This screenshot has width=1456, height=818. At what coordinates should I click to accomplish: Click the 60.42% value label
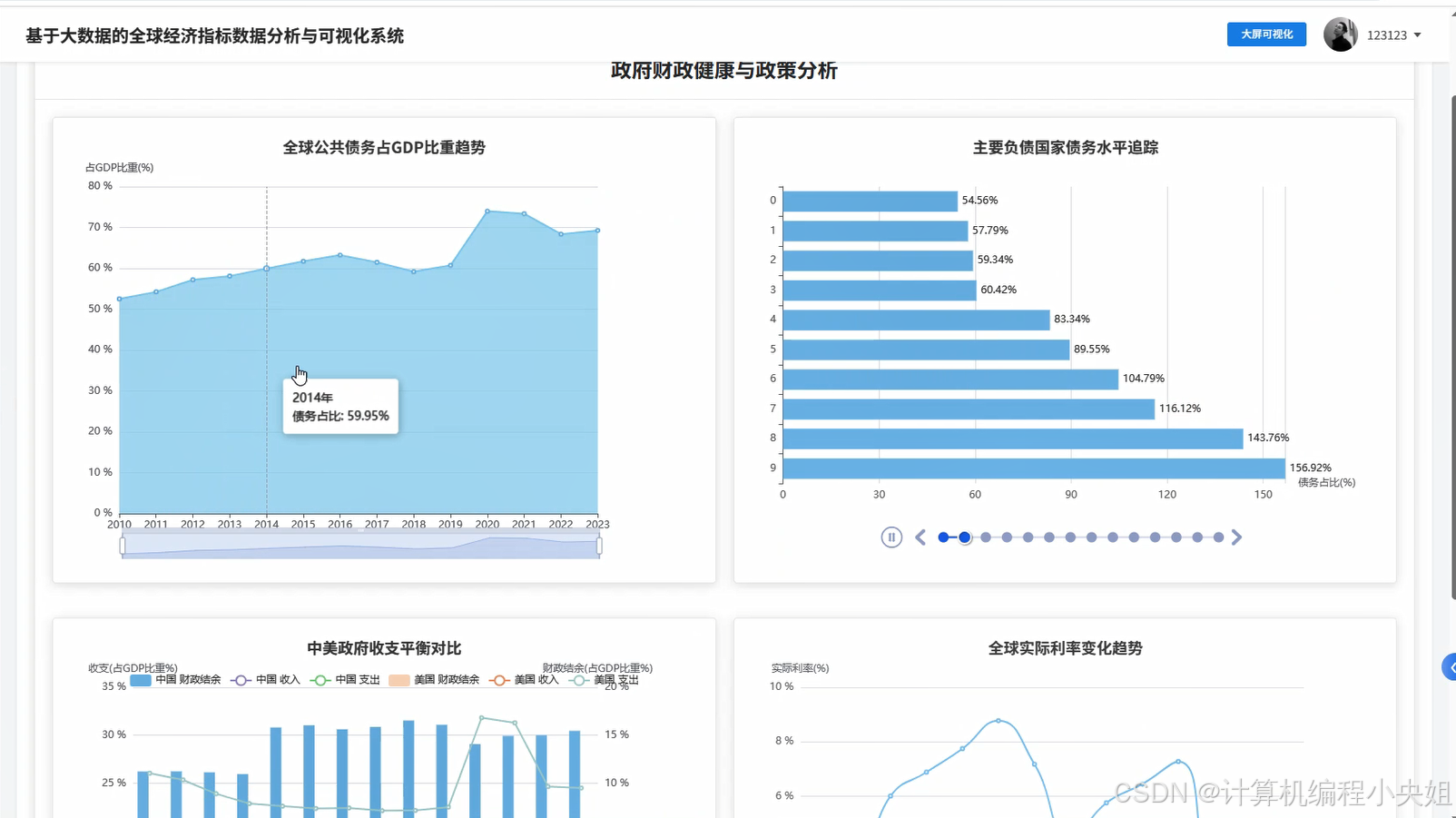pyautogui.click(x=999, y=290)
